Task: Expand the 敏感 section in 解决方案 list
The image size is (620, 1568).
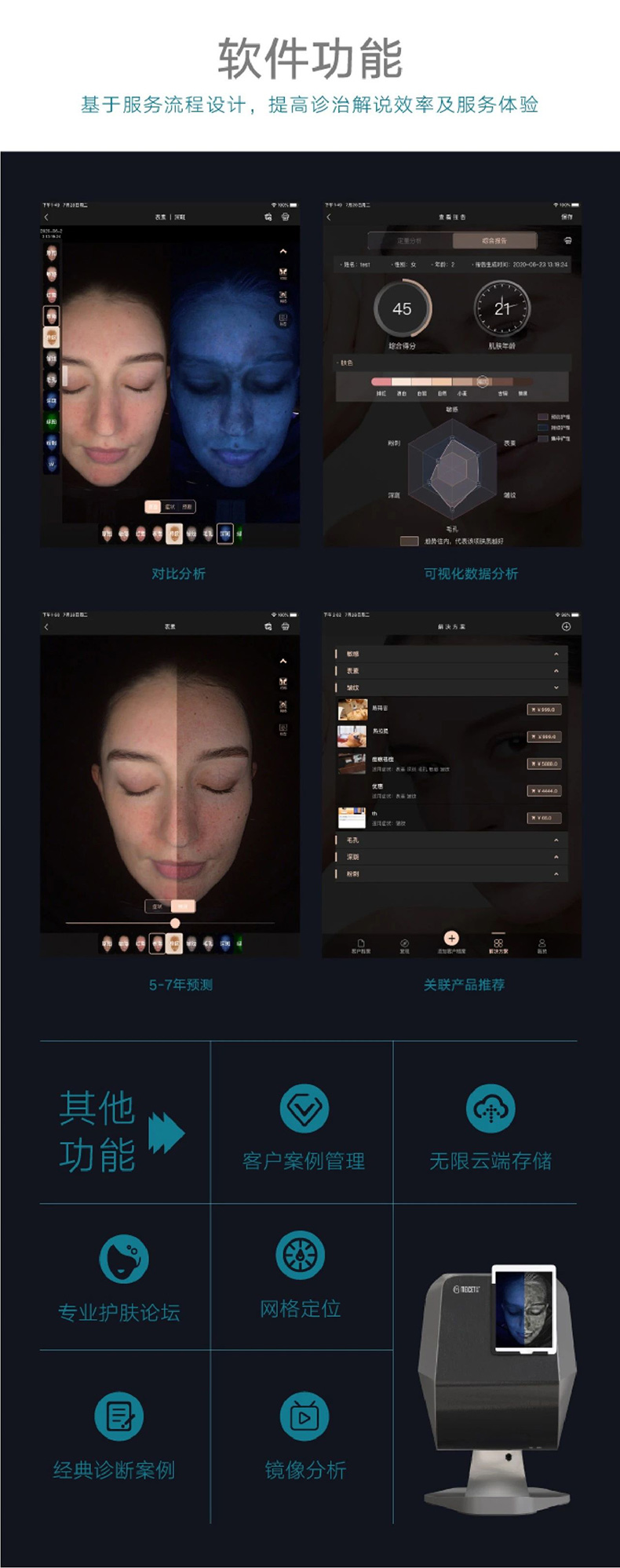Action: point(556,654)
